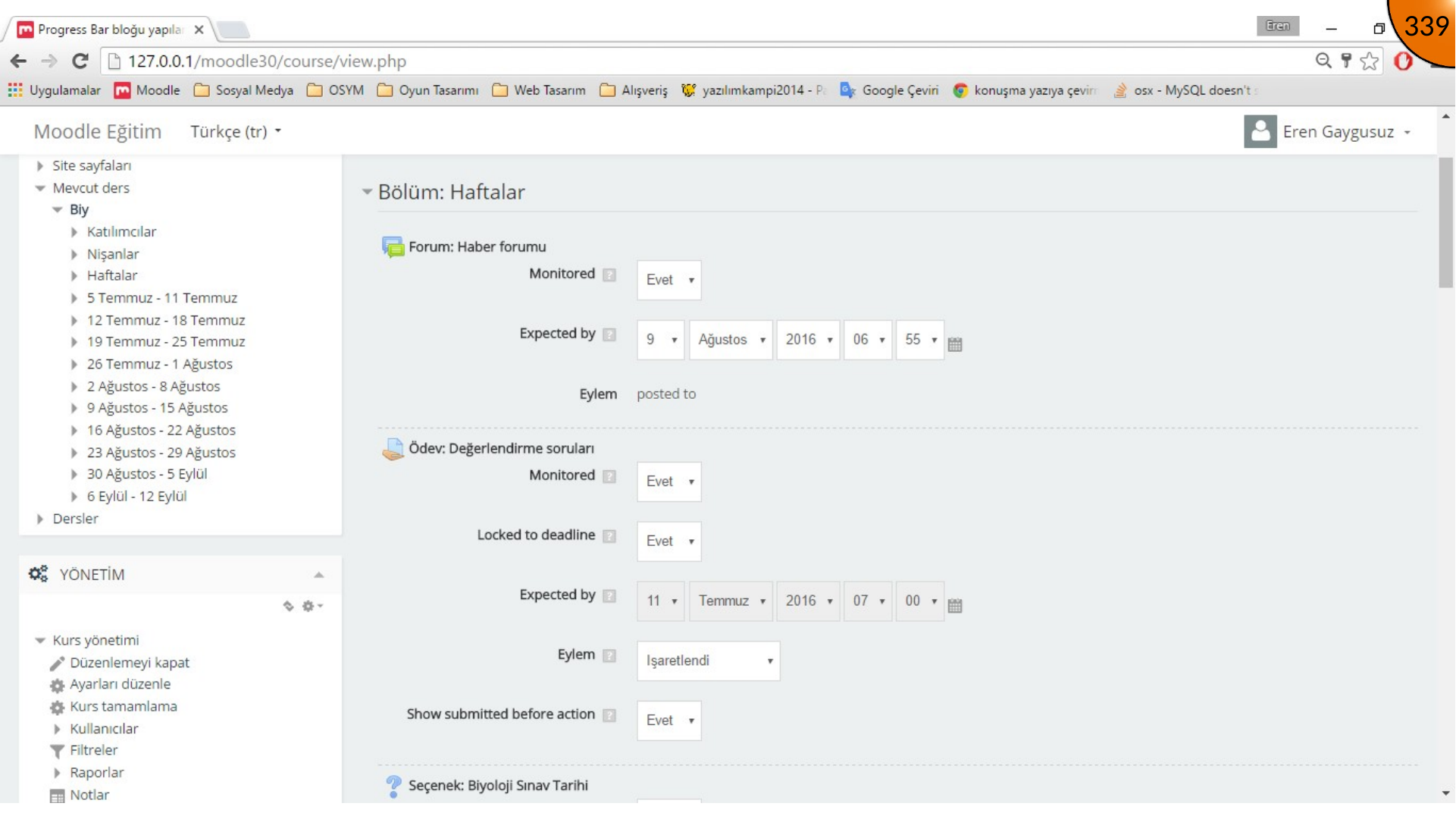Image resolution: width=1456 pixels, height=819 pixels.
Task: Click the browser Forward arrow
Action: pos(49,61)
